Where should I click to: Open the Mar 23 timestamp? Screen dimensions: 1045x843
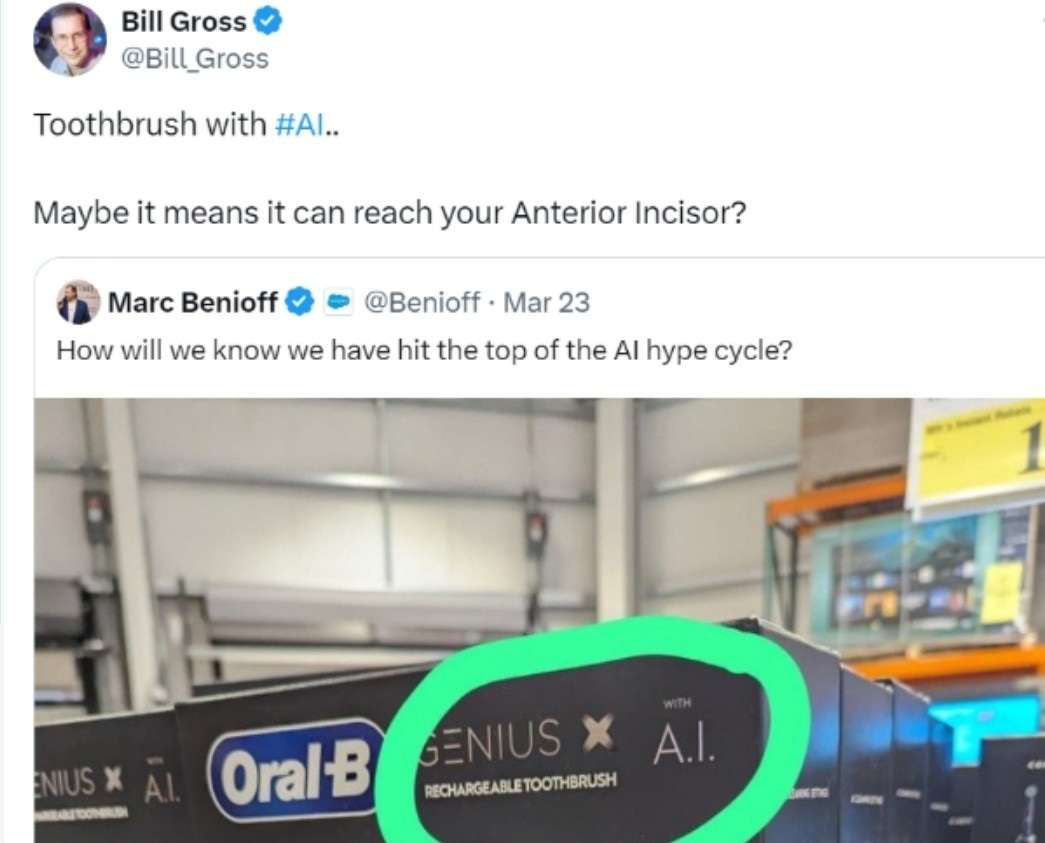546,303
